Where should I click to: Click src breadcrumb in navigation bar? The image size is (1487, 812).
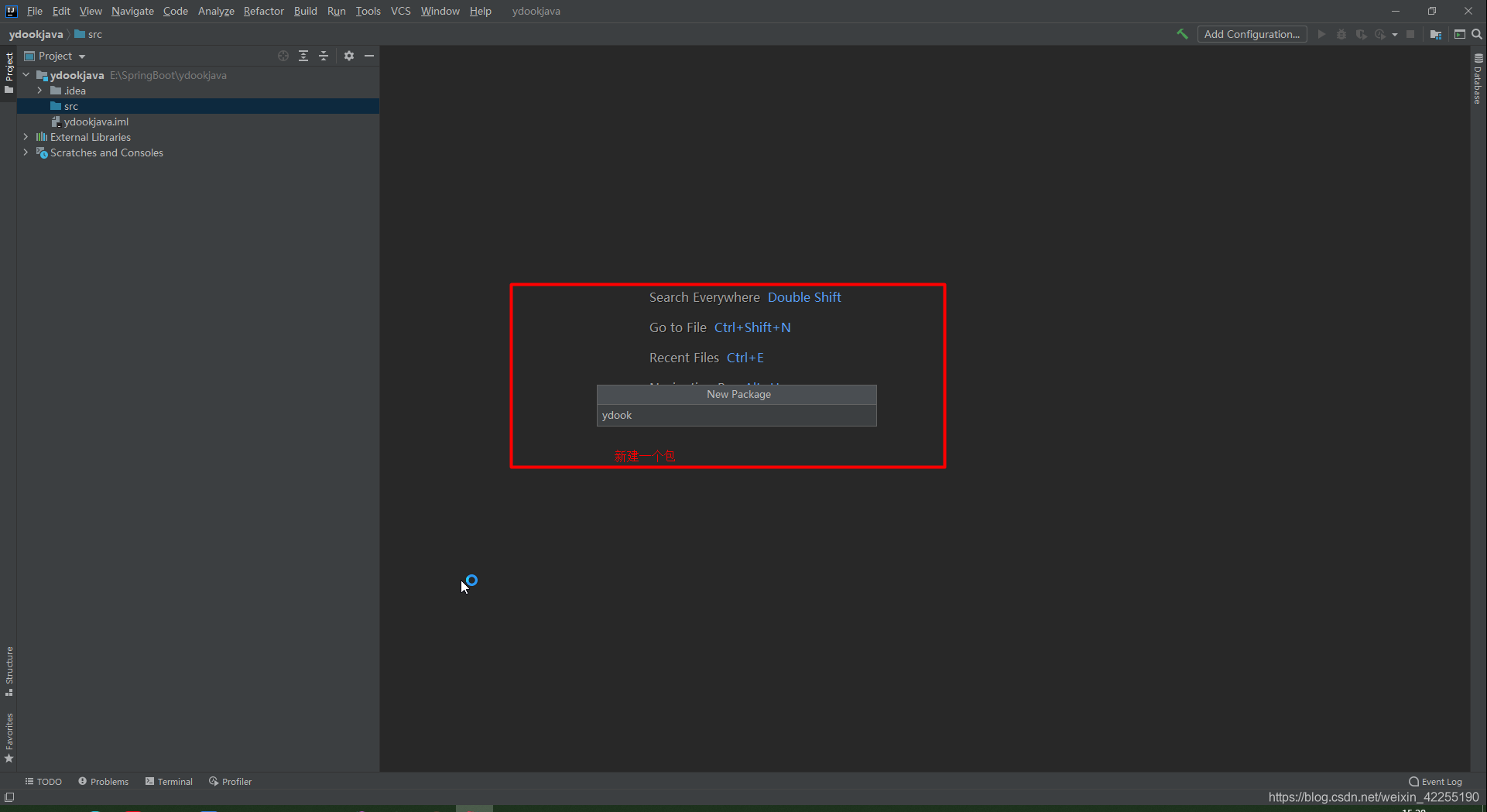[x=88, y=34]
